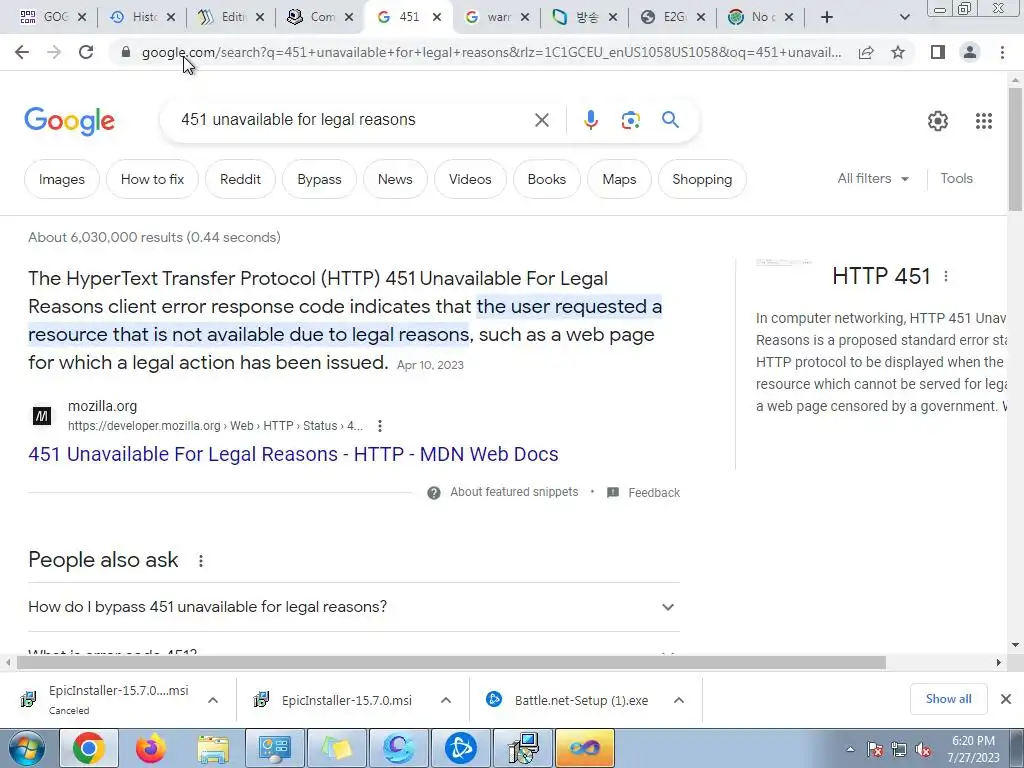Clear the search box with X
Image resolution: width=1024 pixels, height=768 pixels.
[541, 120]
